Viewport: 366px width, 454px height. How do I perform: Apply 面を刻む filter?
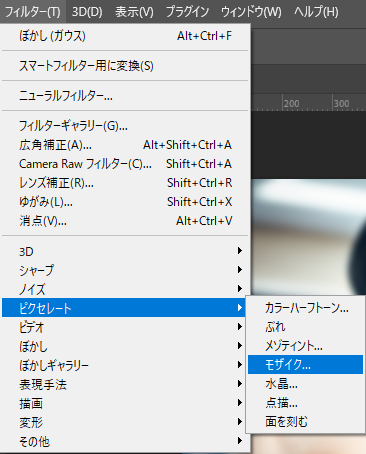click(x=305, y=422)
